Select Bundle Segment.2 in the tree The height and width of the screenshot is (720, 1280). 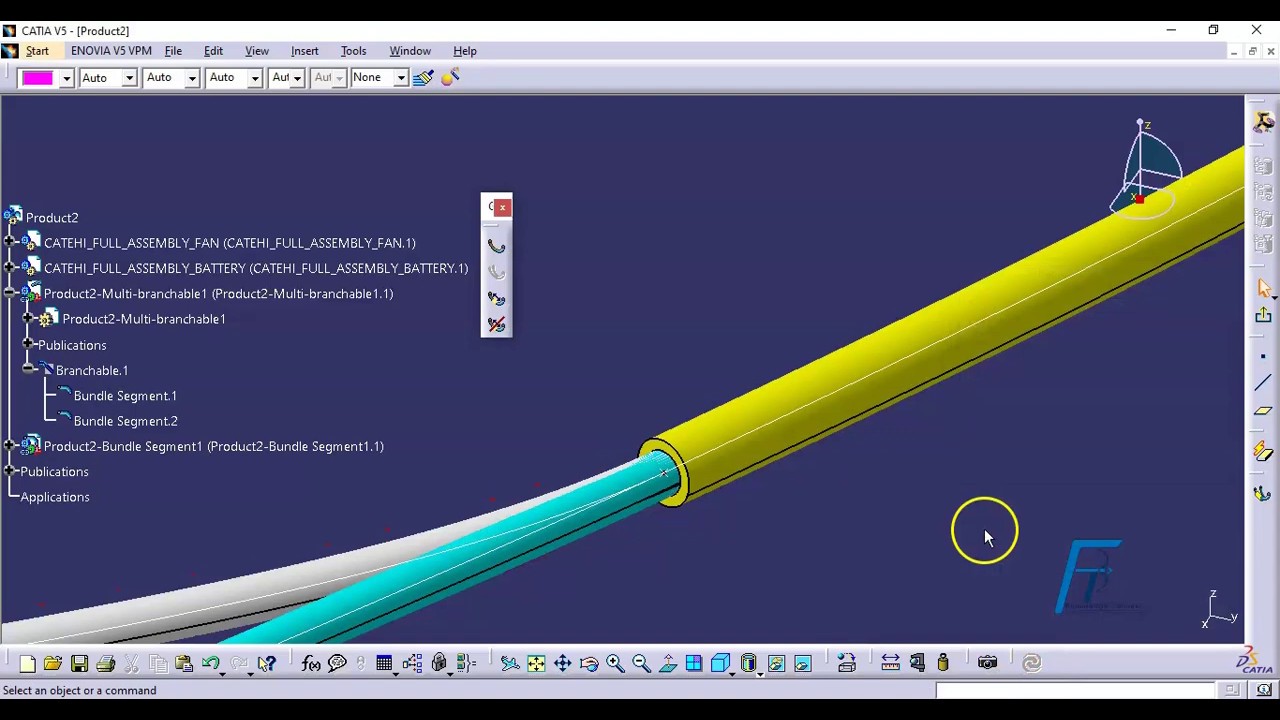coord(125,421)
